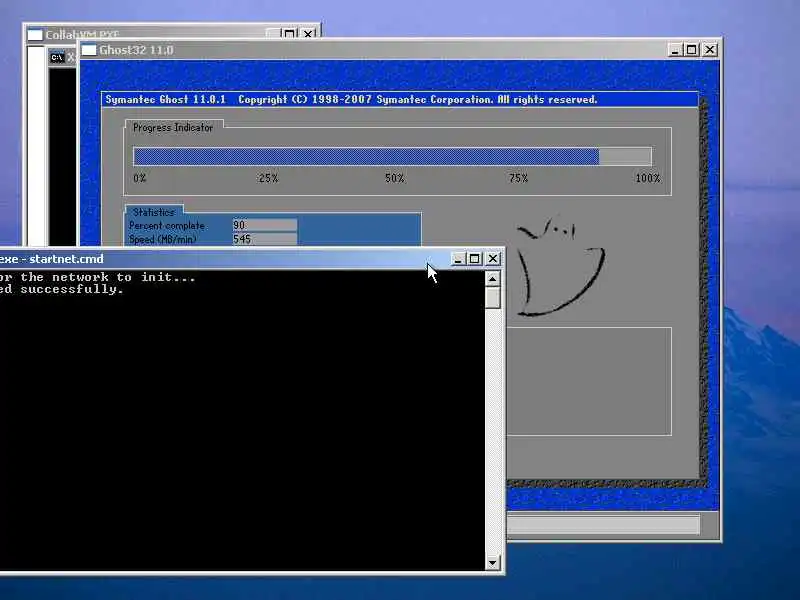The width and height of the screenshot is (800, 600).
Task: Click the Ghost progress indicator bar
Action: [392, 157]
